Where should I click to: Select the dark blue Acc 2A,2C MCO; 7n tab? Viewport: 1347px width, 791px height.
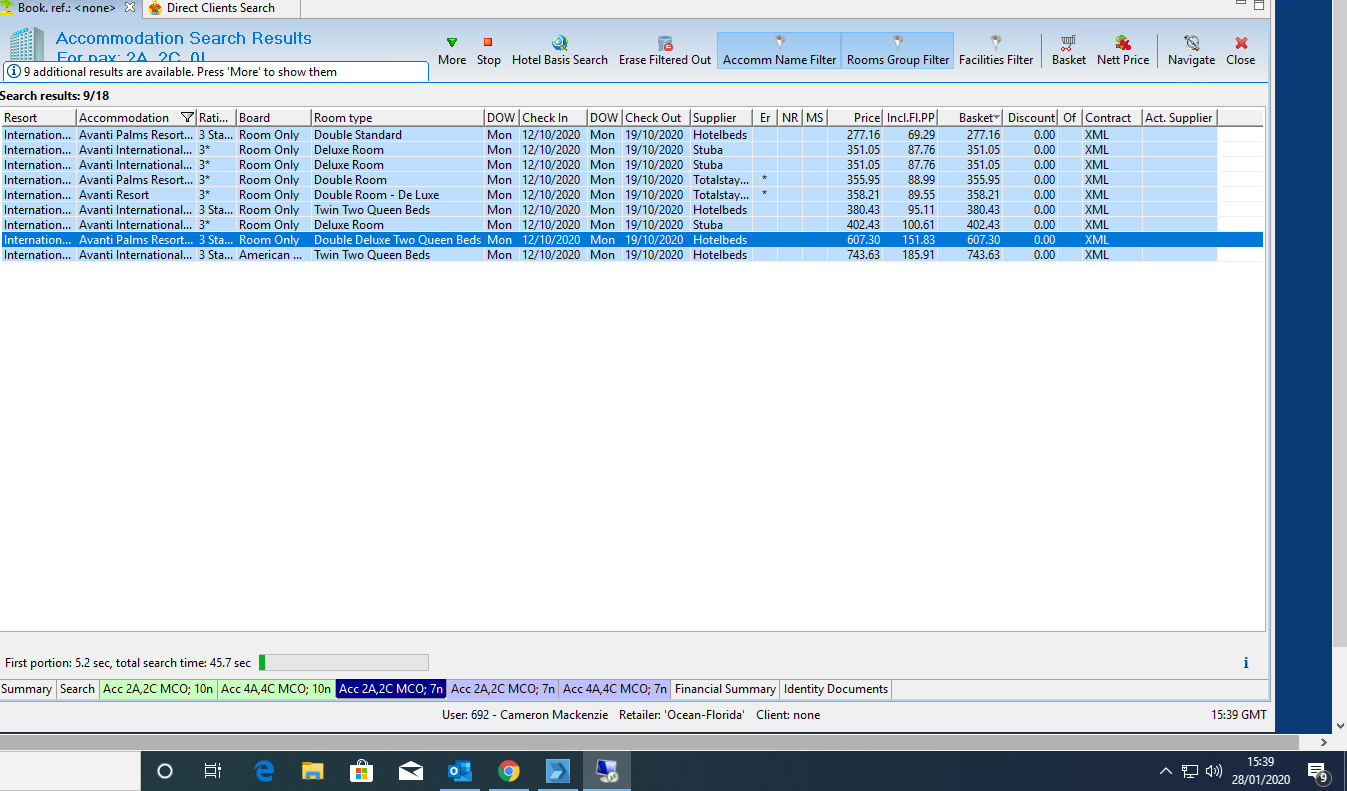(391, 689)
